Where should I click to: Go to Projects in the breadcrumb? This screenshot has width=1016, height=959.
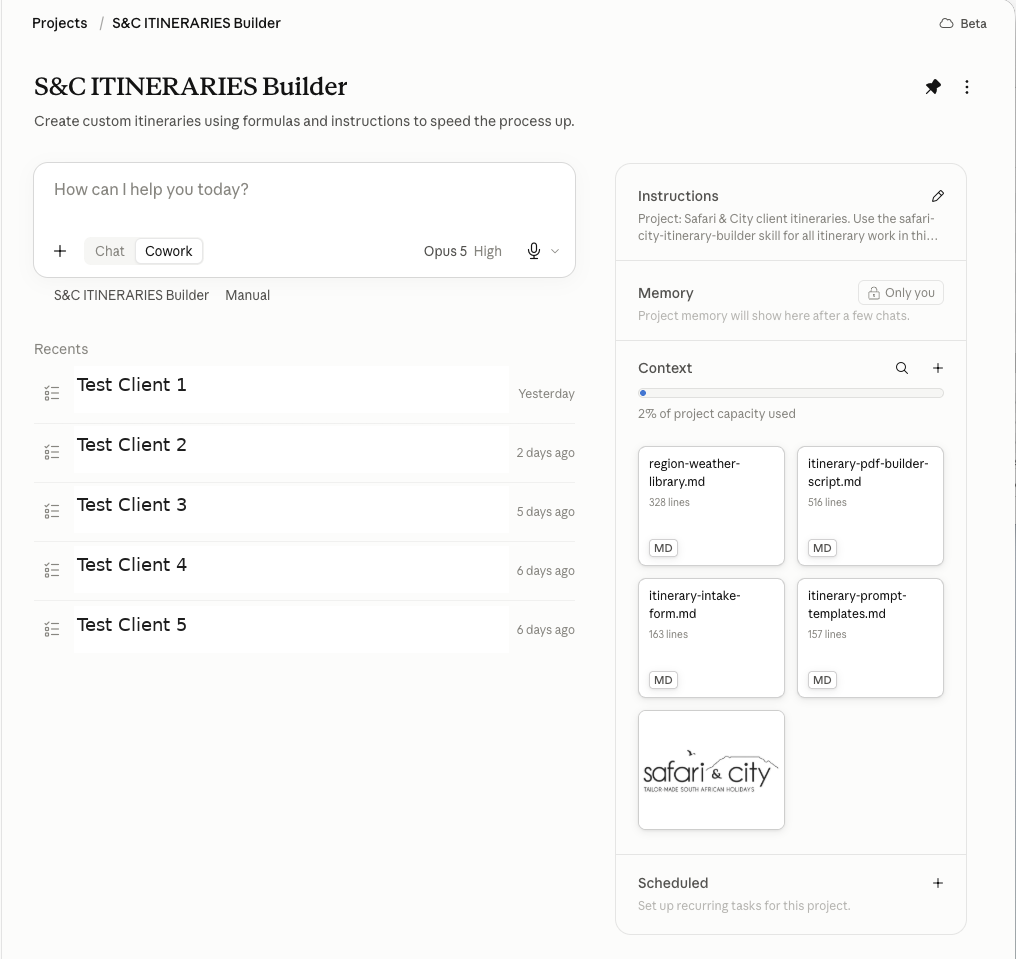click(60, 23)
